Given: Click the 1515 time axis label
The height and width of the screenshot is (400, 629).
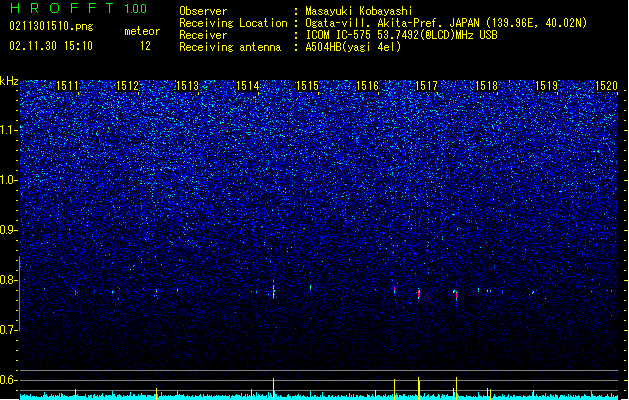Looking at the screenshot, I should 307,86.
